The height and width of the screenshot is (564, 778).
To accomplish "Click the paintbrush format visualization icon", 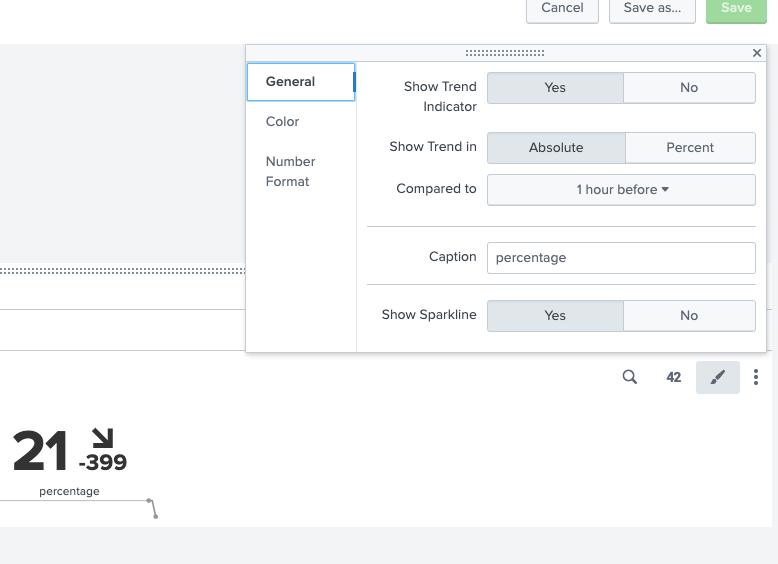I will tap(717, 377).
